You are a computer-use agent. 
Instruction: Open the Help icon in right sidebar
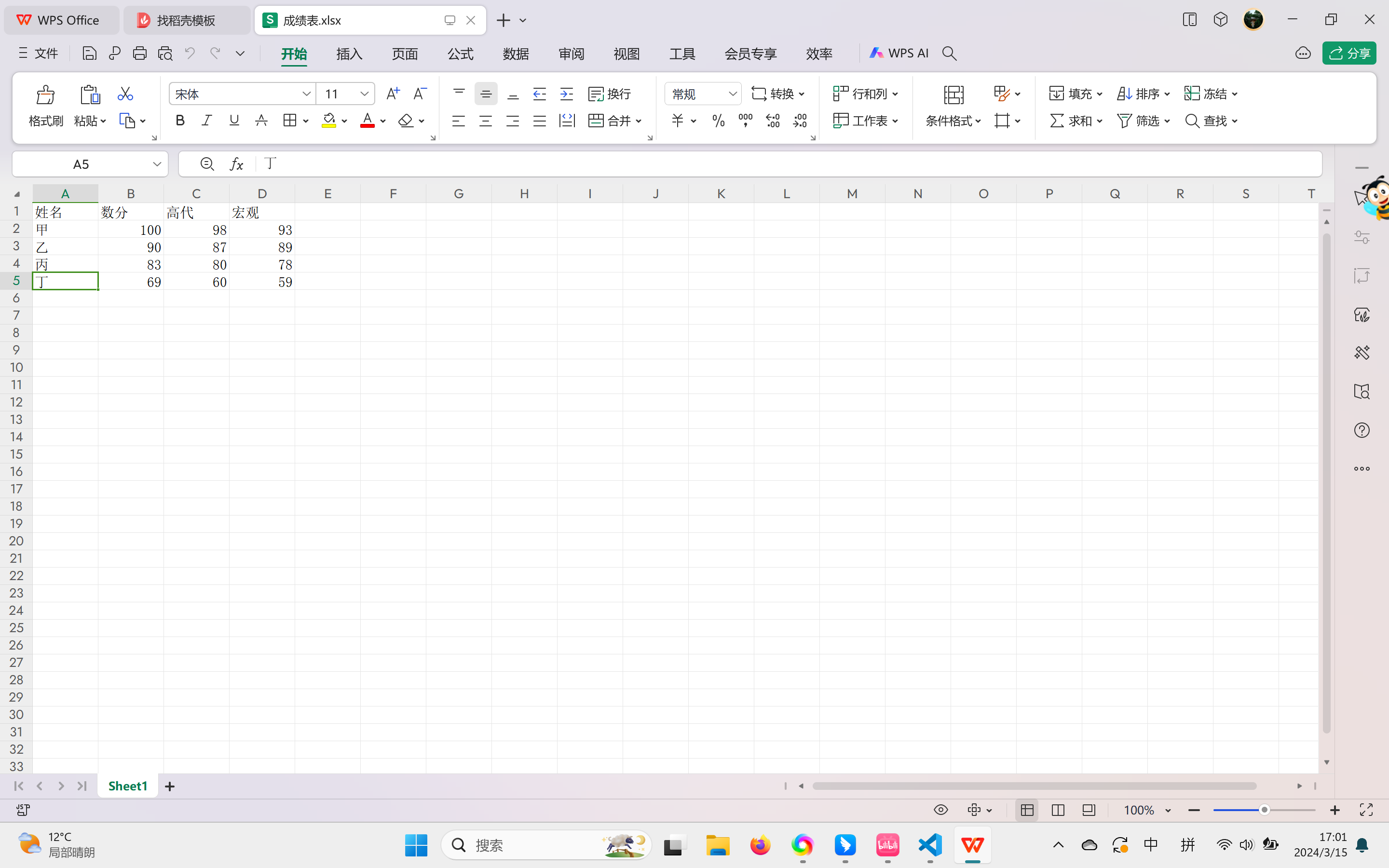click(1362, 430)
